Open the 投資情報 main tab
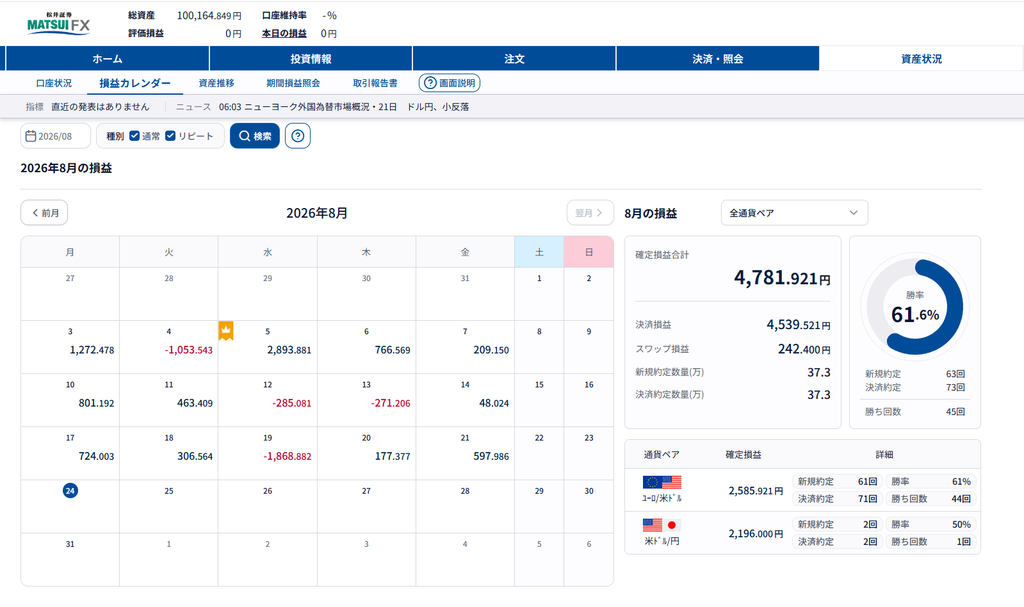1024x607 pixels. pos(311,59)
